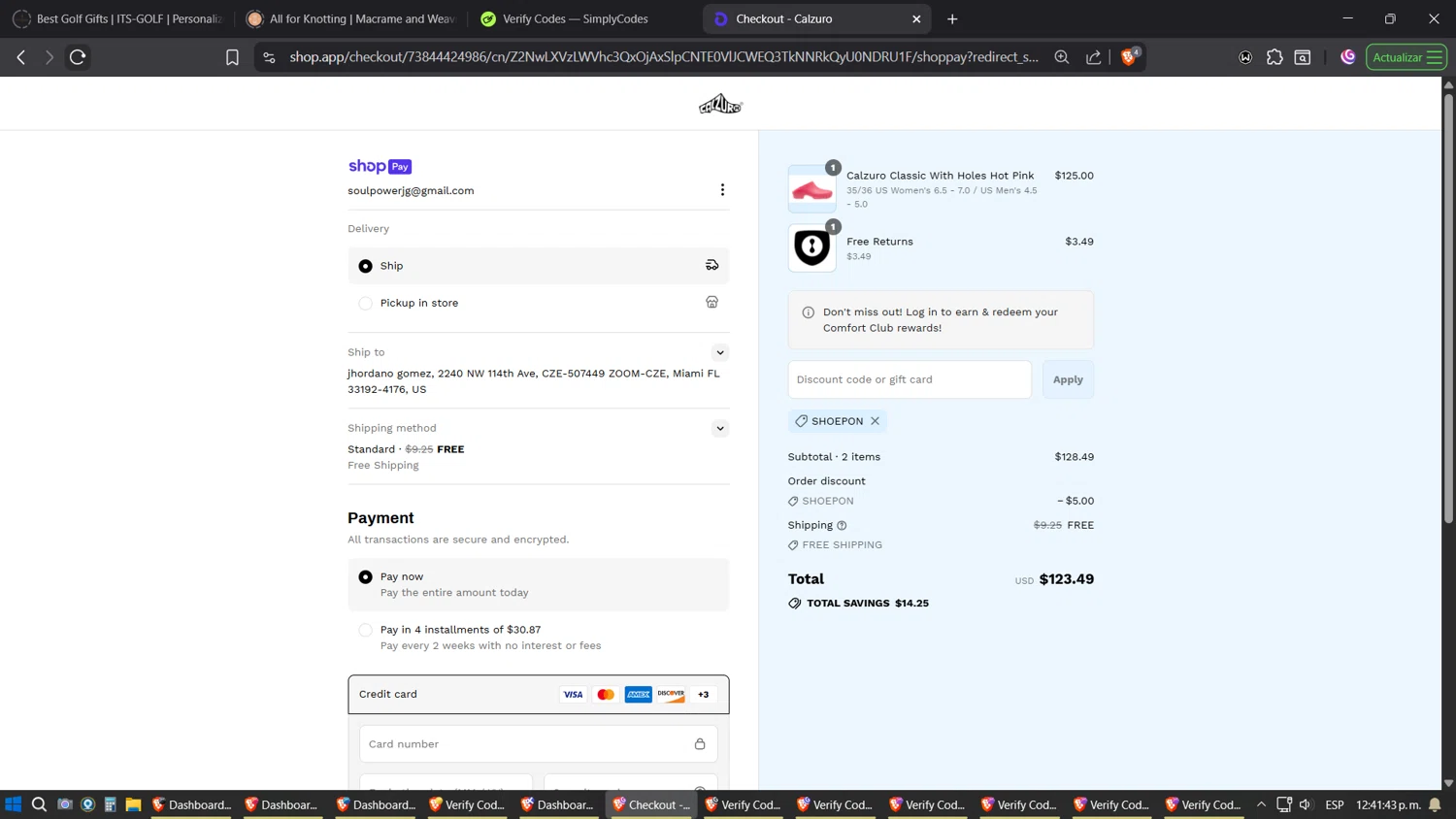Click the taskbar clock 12:41:43 p.m.
Viewport: 1456px width, 819px height.
click(x=1388, y=804)
